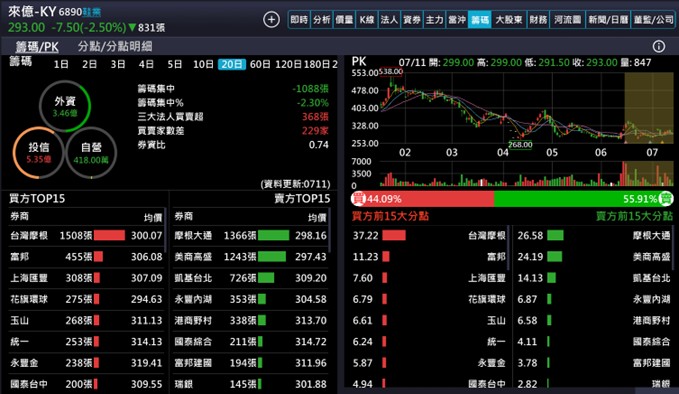The image size is (679, 394).
Task: Select 港商野村 seller row with 338張
Action: tap(250, 320)
